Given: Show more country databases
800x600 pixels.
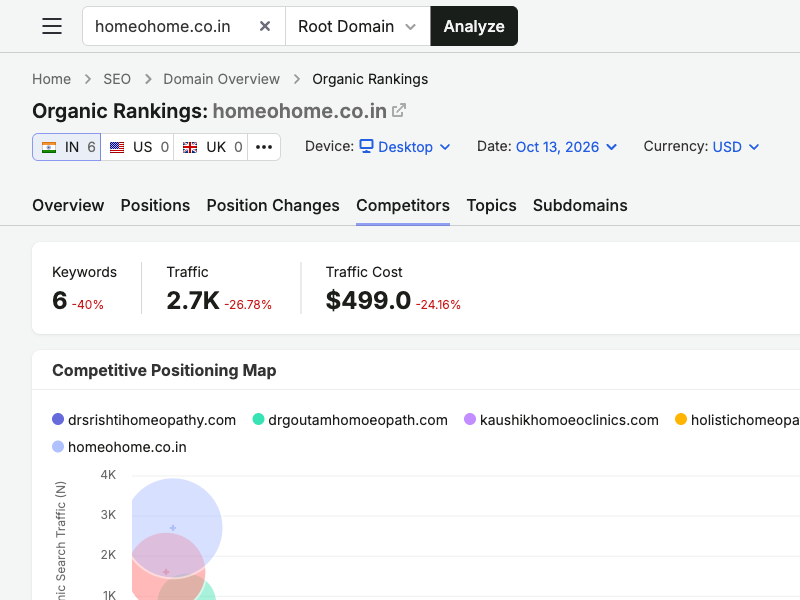Looking at the screenshot, I should [264, 147].
